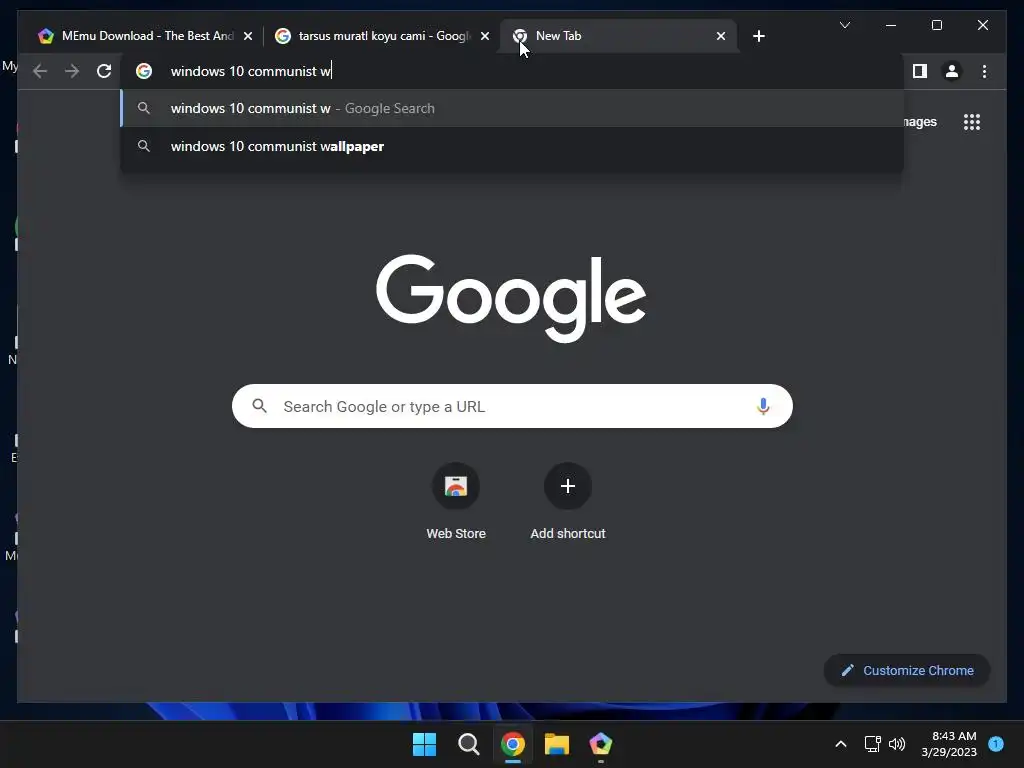The height and width of the screenshot is (768, 1024).
Task: Open the Google Images link
Action: [920, 122]
